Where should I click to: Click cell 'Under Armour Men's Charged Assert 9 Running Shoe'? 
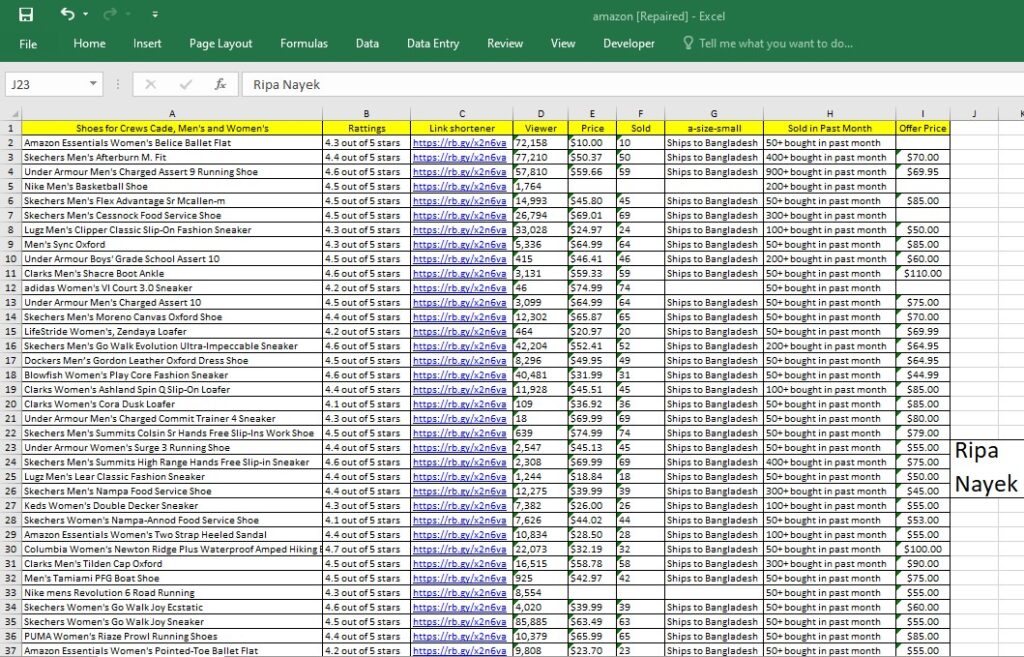pos(172,172)
